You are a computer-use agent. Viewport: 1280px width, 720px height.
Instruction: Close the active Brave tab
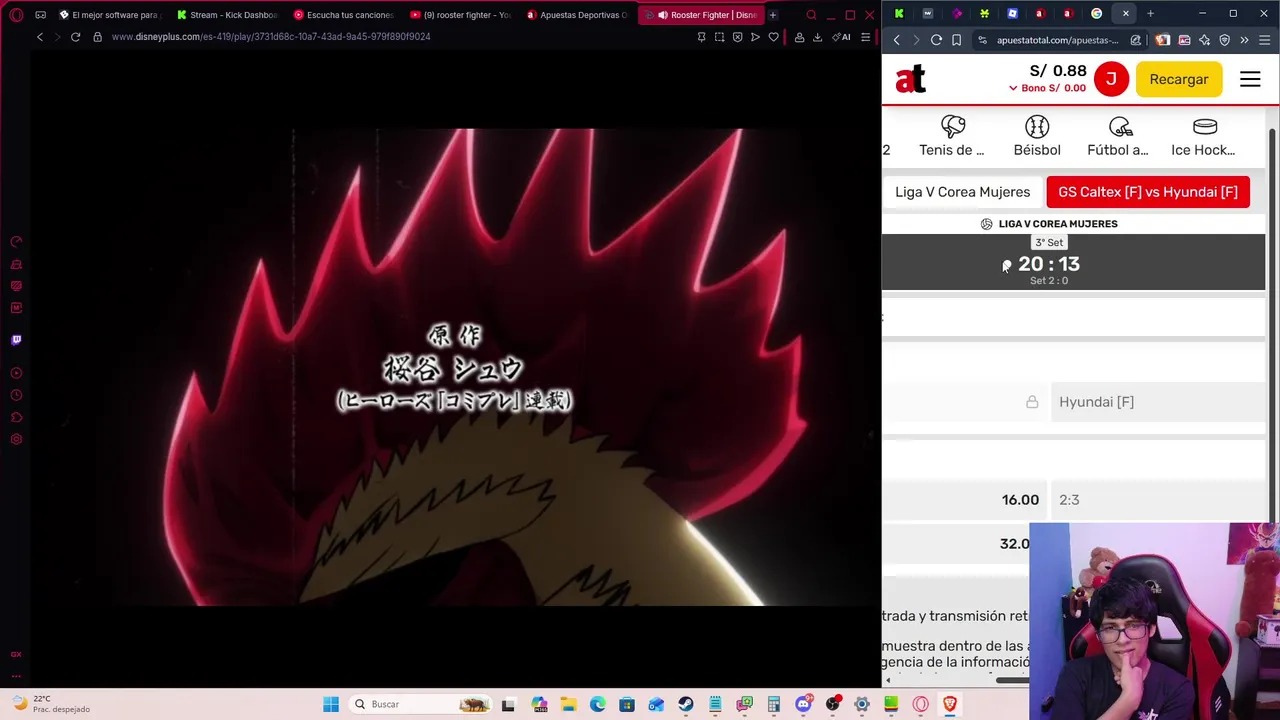pyautogui.click(x=1125, y=13)
